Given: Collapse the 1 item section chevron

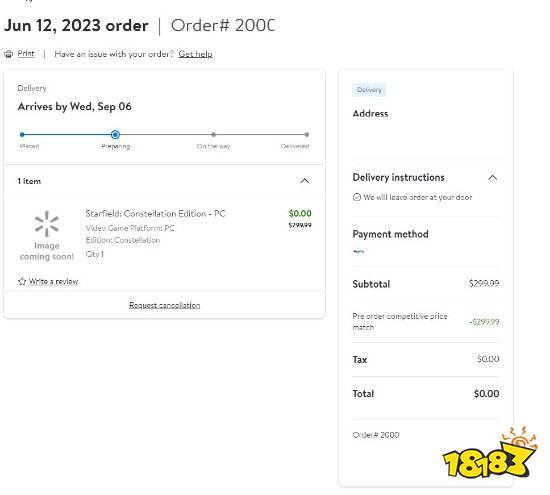Looking at the screenshot, I should click(x=305, y=181).
